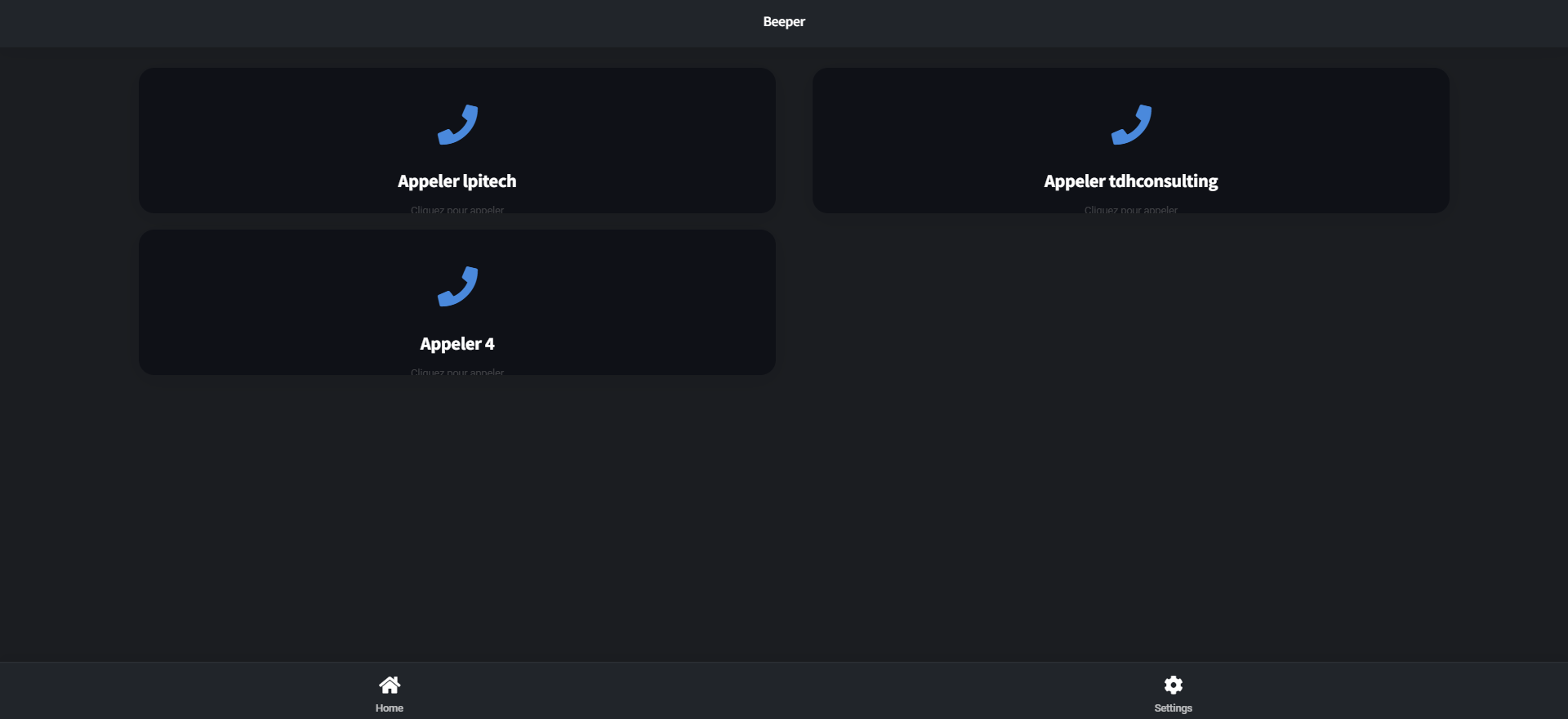This screenshot has height=719, width=1568.
Task: Click 'Cliquez pour appeler' under Appeler 4
Action: (457, 371)
